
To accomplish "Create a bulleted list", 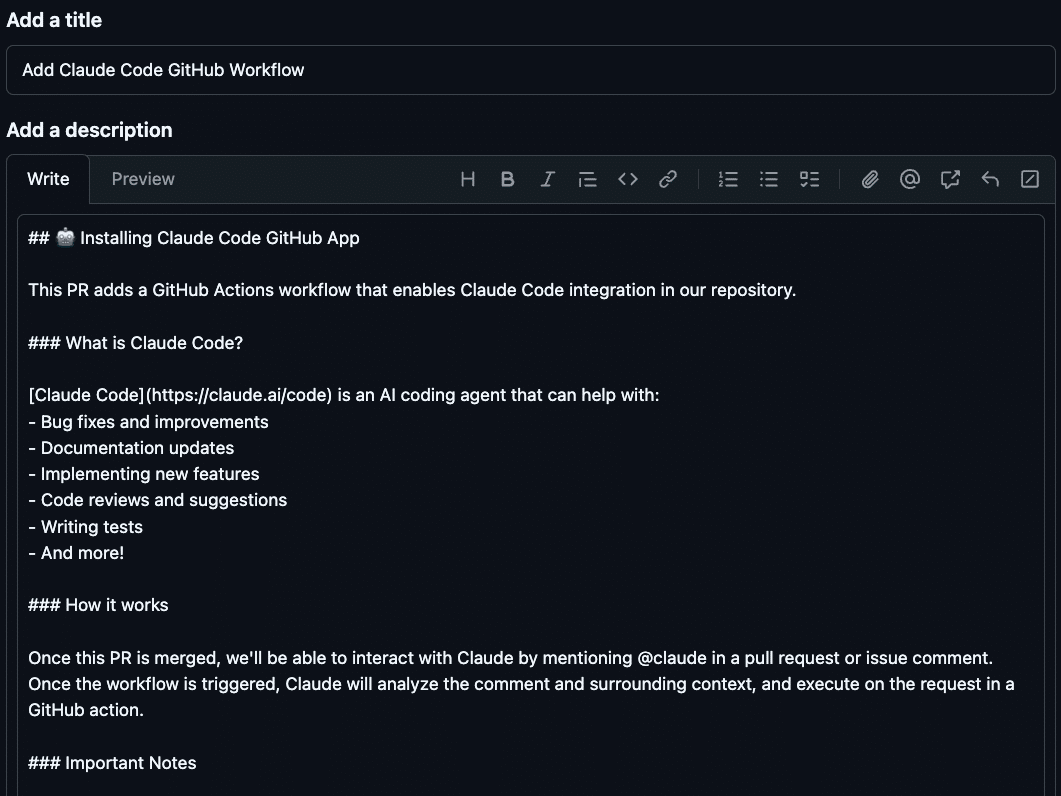I will point(768,179).
